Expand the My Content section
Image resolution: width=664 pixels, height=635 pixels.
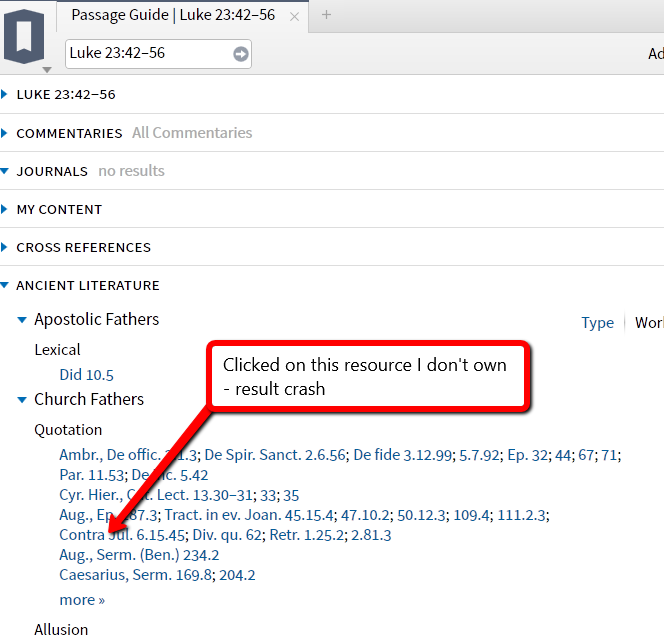5,209
